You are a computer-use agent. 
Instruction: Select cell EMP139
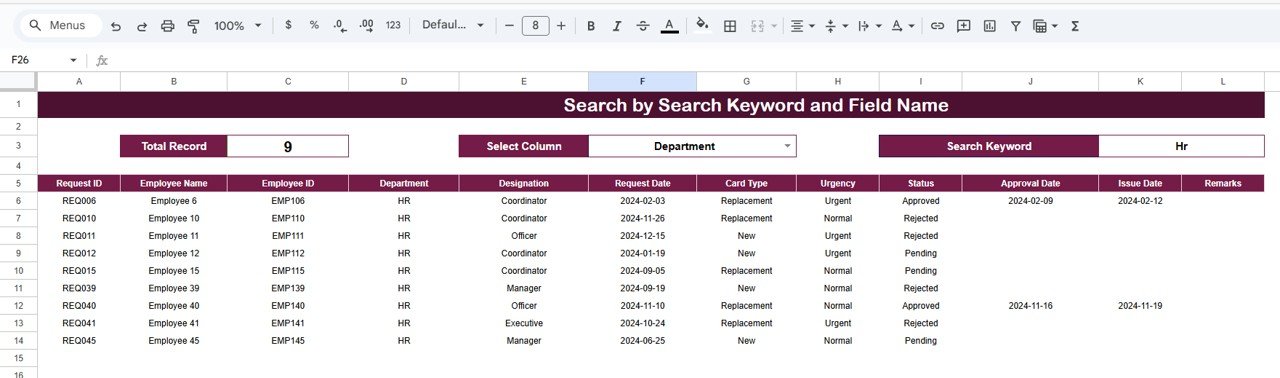(x=288, y=288)
